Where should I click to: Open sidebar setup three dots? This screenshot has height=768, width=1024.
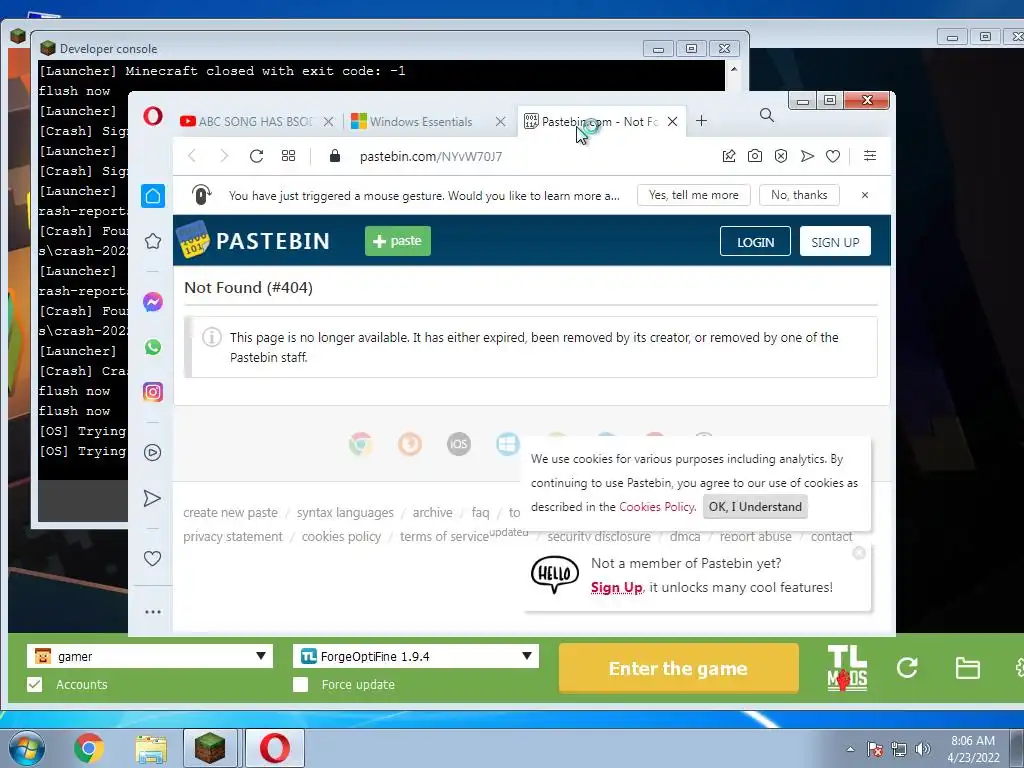coord(153,612)
